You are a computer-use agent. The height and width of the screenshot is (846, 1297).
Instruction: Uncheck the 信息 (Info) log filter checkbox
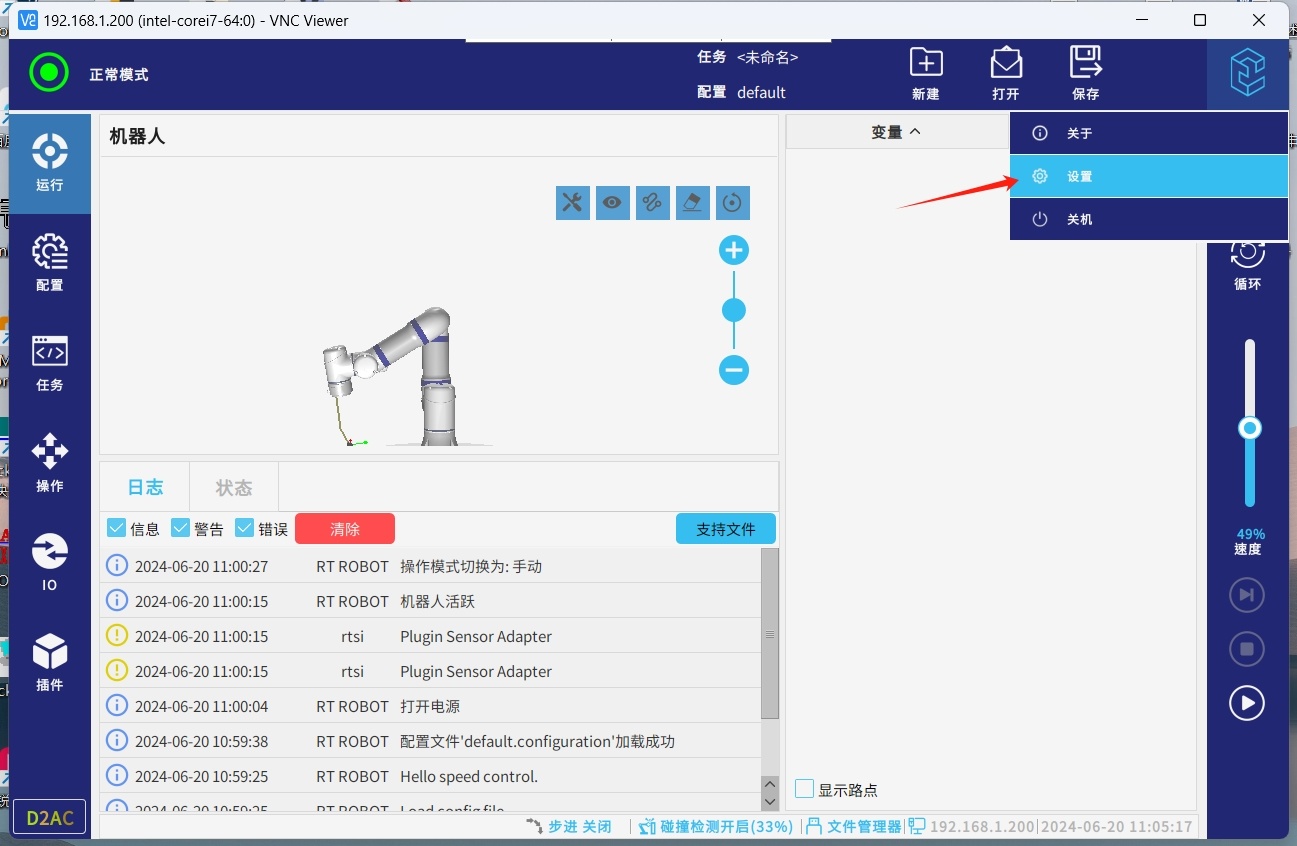coord(116,528)
